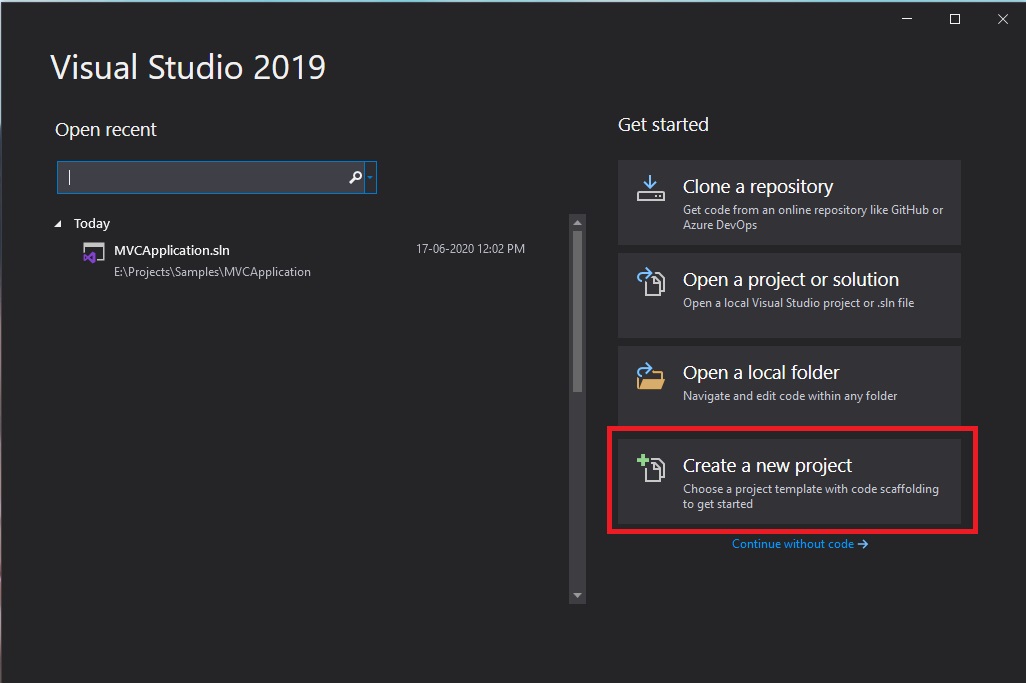Click the Create a new project icon
This screenshot has height=684, width=1026.
(651, 468)
